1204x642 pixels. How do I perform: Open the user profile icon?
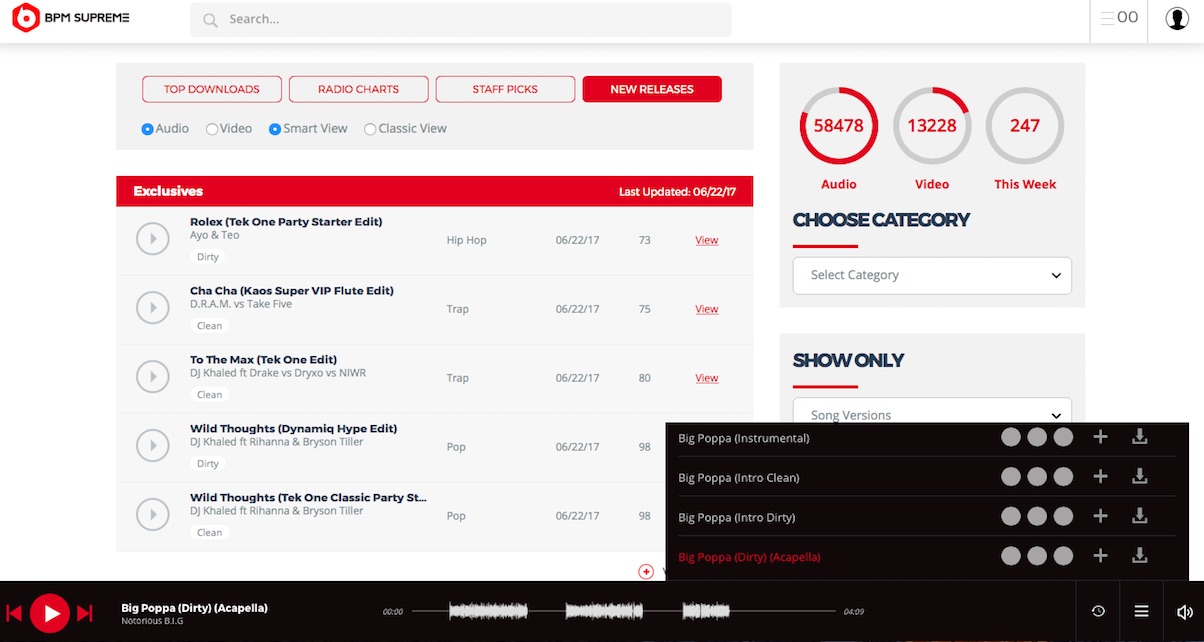1177,19
